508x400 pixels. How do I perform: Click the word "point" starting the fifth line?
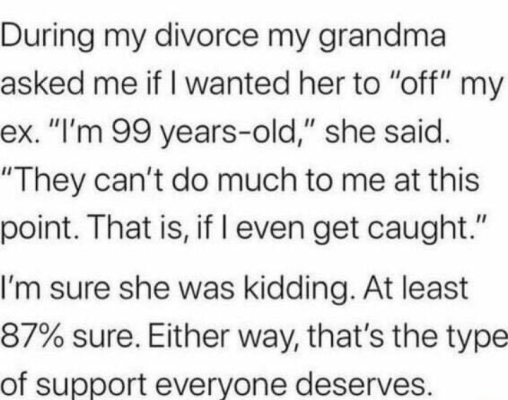tap(37, 229)
